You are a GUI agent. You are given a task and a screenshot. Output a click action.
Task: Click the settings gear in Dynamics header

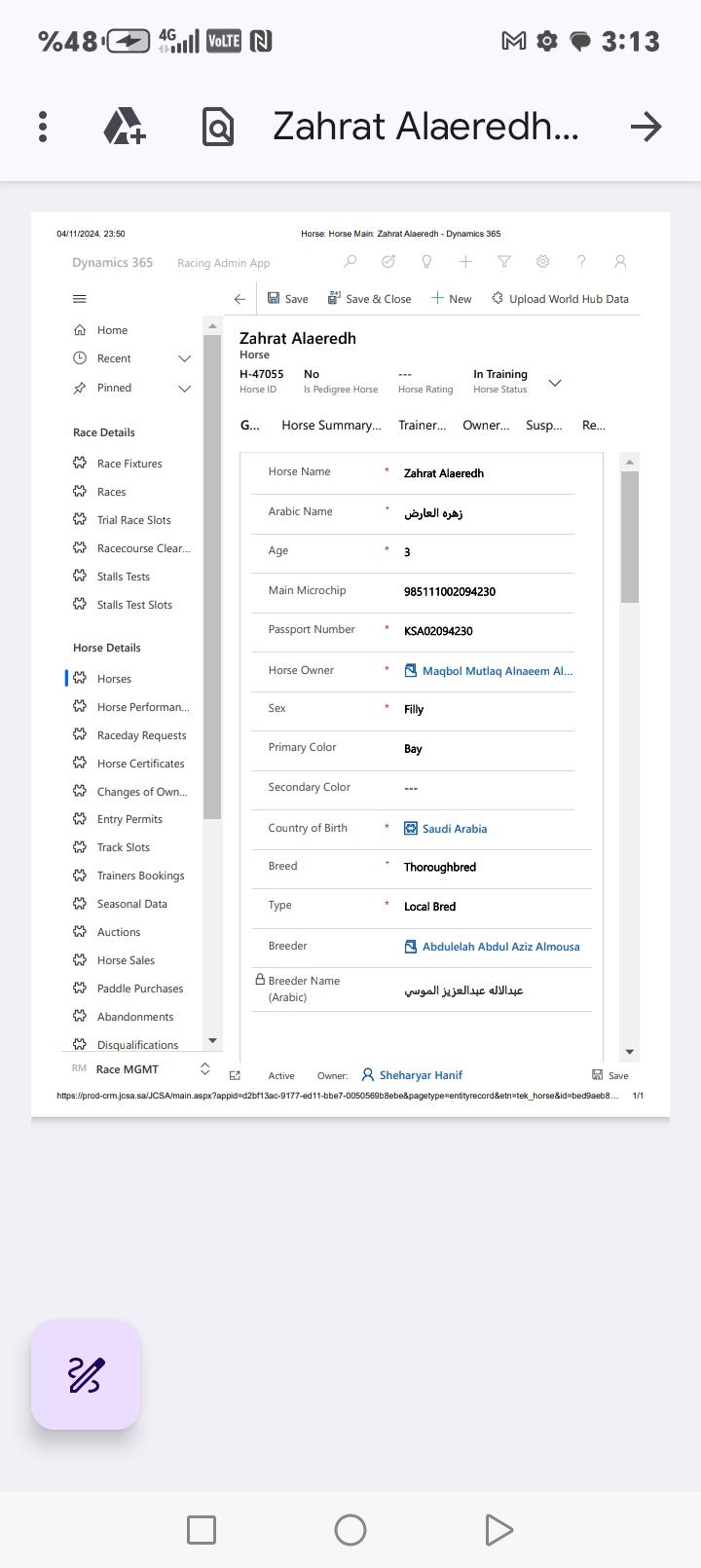pyautogui.click(x=543, y=262)
